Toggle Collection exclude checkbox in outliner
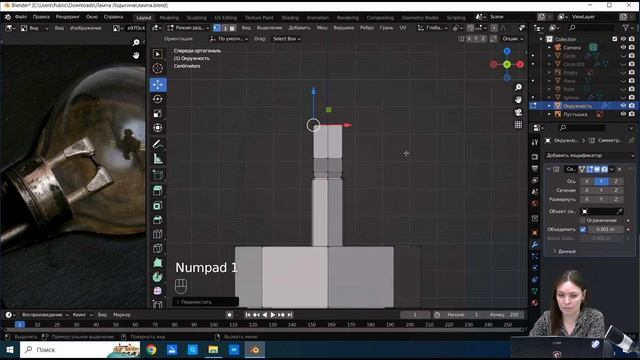Screen dimensions: 640x360 pos(615,39)
